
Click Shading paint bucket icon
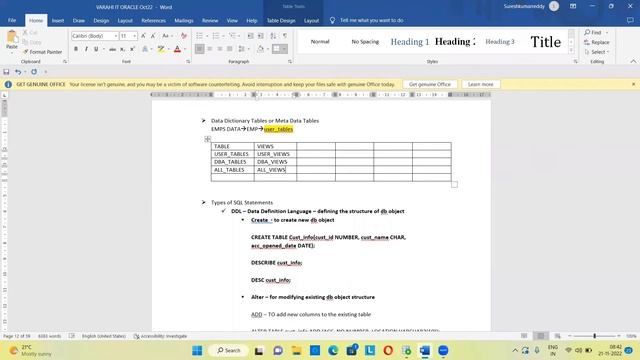coord(260,49)
